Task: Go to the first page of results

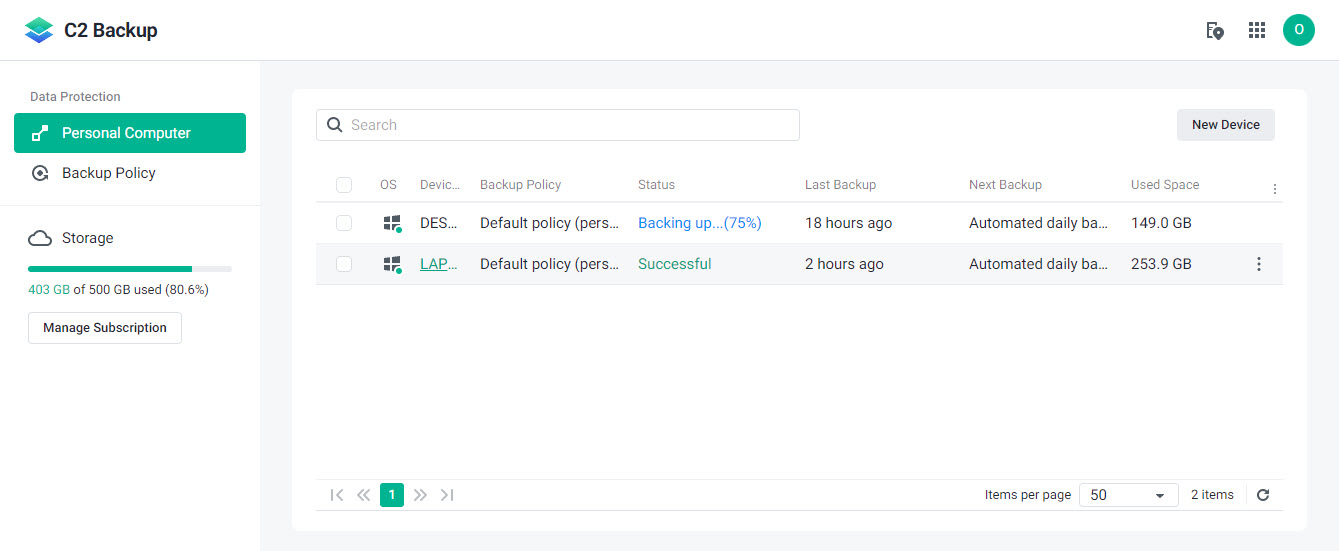Action: click(x=337, y=495)
